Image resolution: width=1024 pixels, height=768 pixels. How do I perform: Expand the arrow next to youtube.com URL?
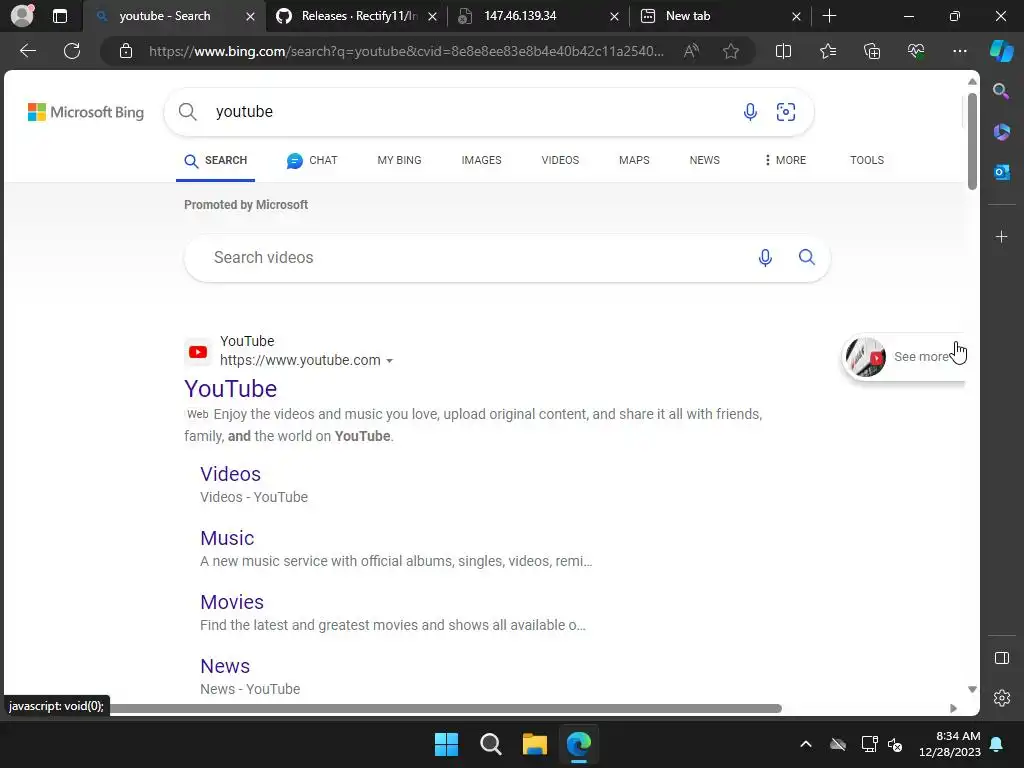(x=389, y=360)
